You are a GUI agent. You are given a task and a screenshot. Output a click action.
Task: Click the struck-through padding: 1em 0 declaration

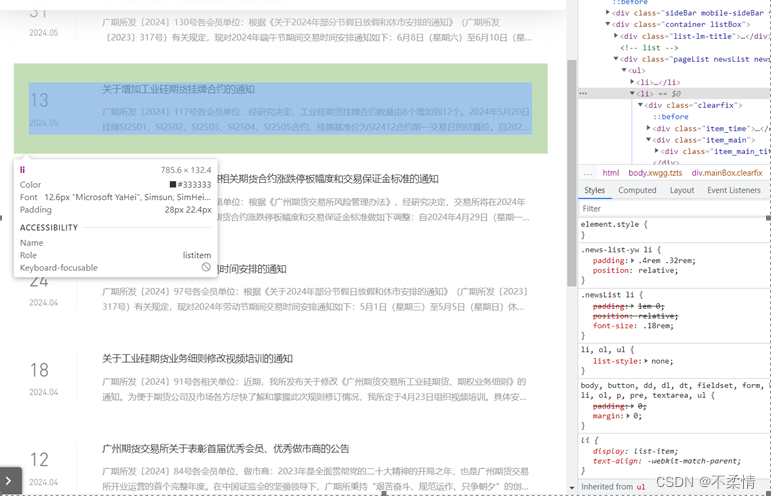(628, 306)
